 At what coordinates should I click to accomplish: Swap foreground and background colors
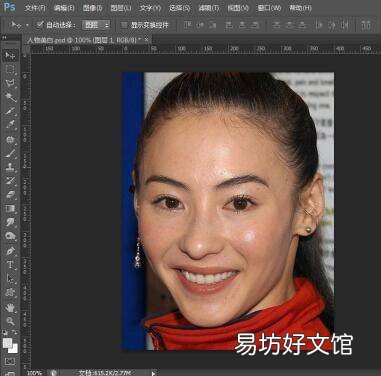pyautogui.click(x=15, y=332)
